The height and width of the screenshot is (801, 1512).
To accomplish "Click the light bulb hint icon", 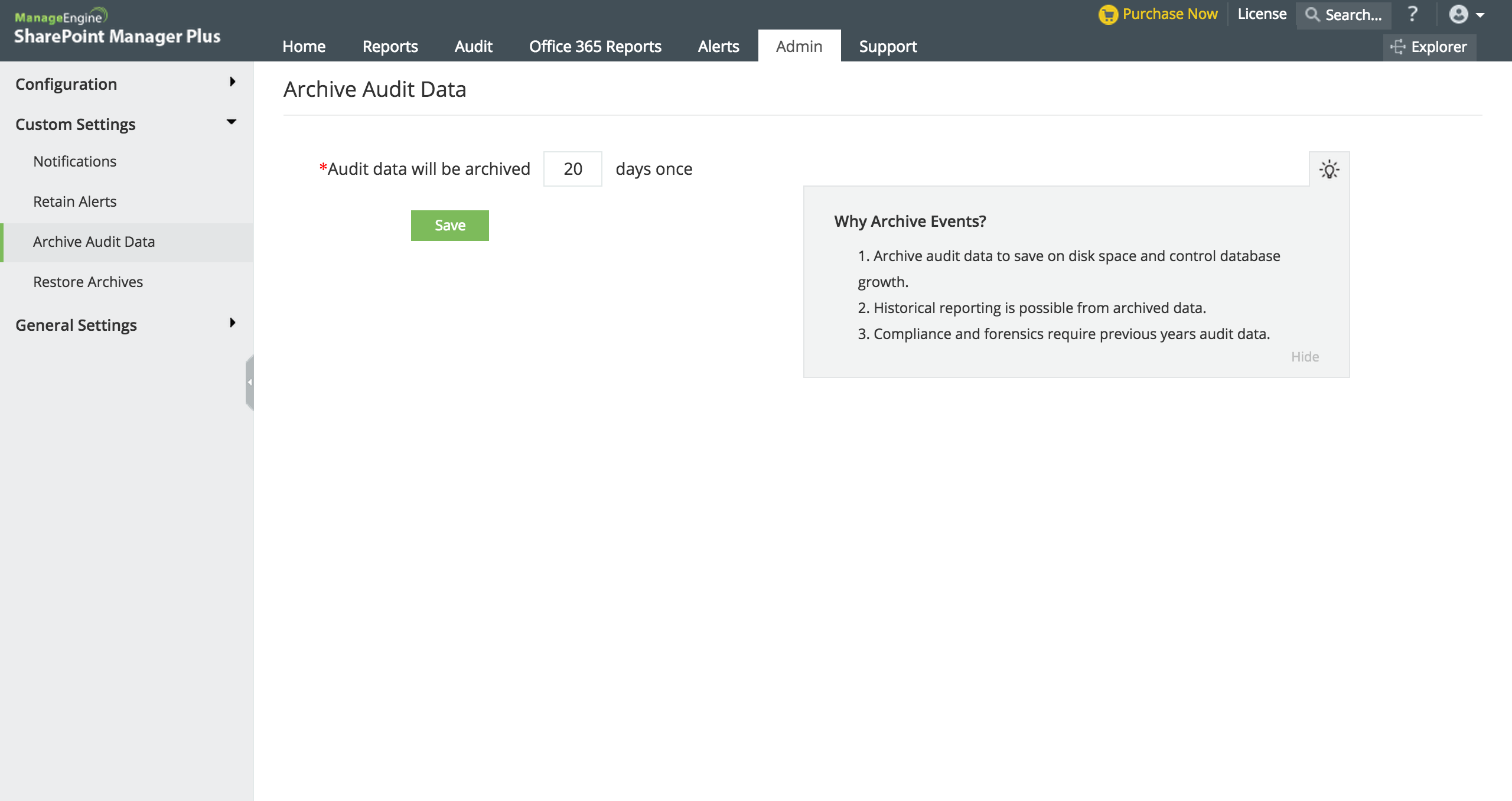I will point(1329,169).
